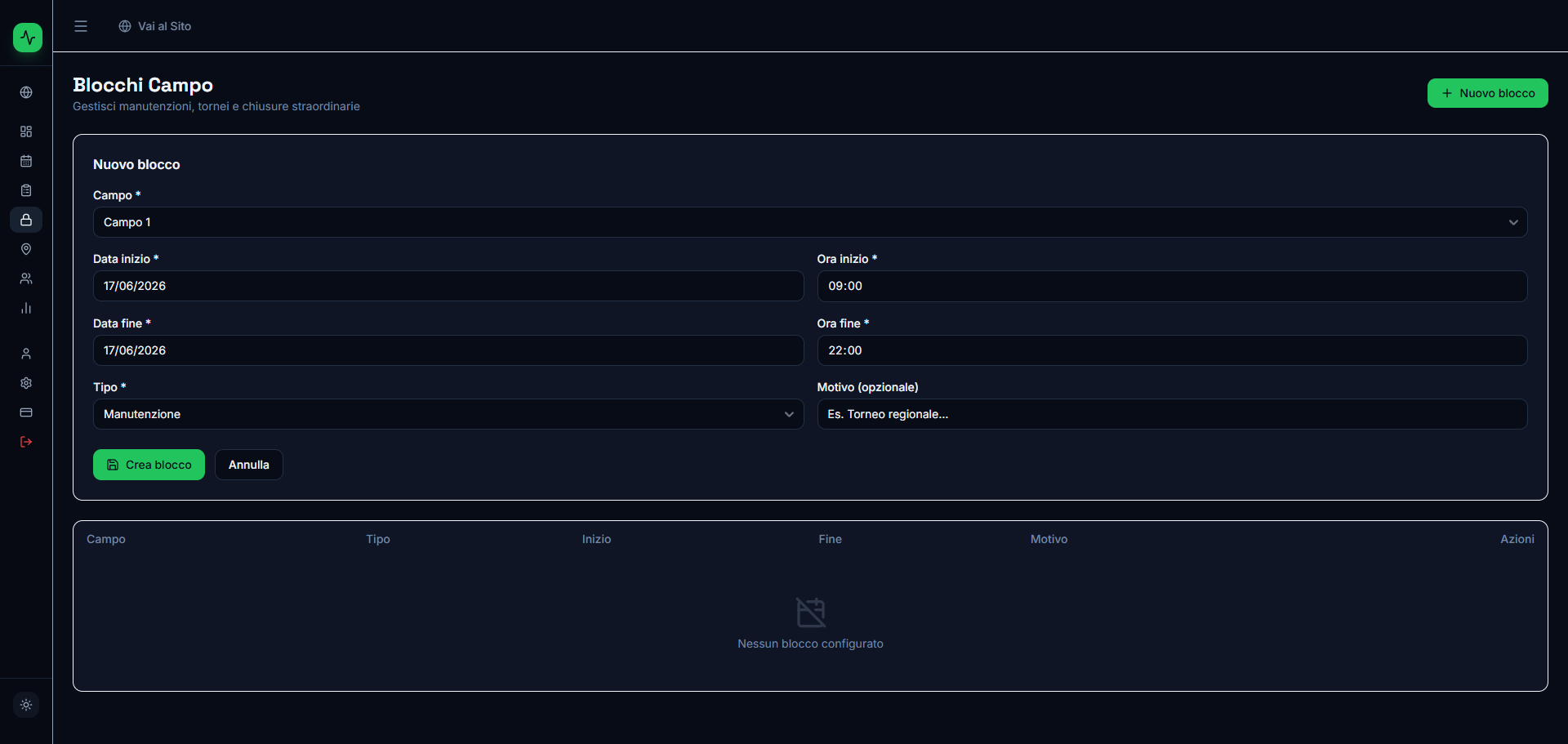The image size is (1568, 744).
Task: Click the red logout icon
Action: coord(26,442)
